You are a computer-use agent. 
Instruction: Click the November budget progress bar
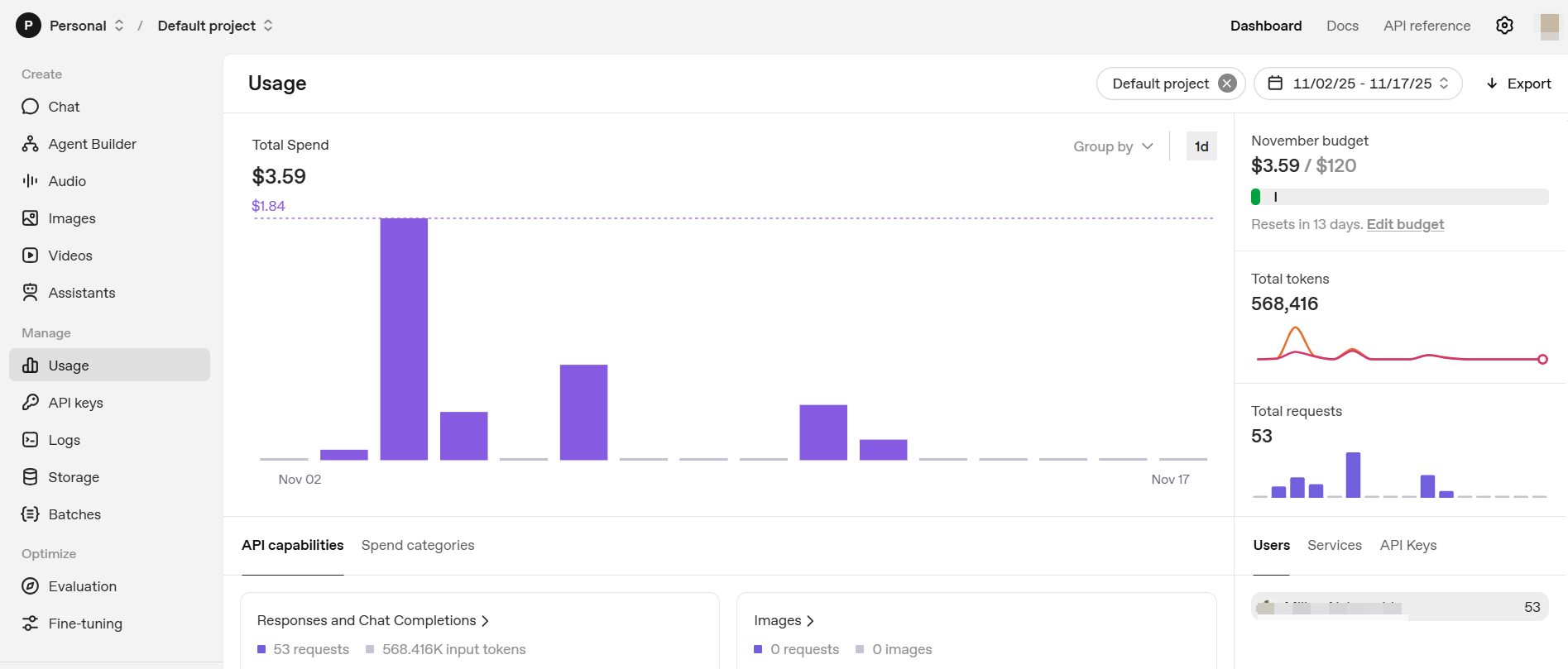click(1398, 197)
